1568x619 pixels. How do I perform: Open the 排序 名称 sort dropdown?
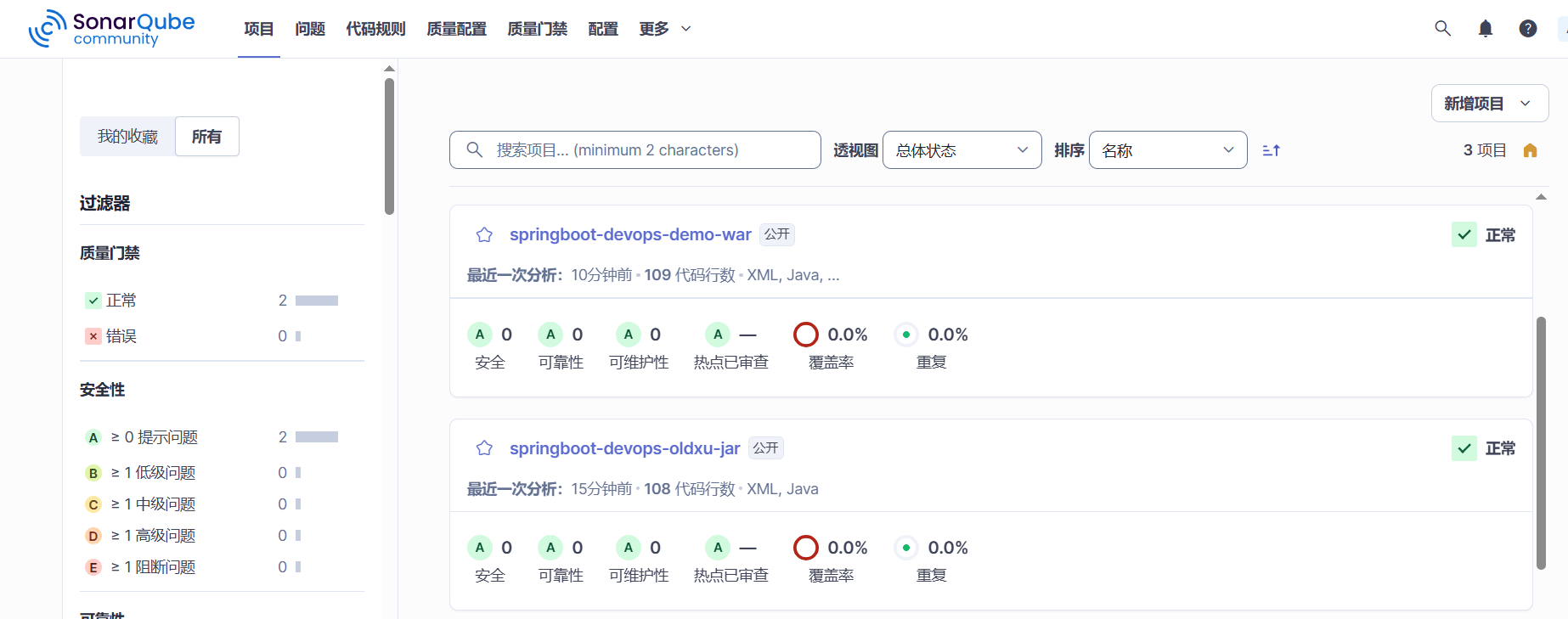(x=1167, y=150)
